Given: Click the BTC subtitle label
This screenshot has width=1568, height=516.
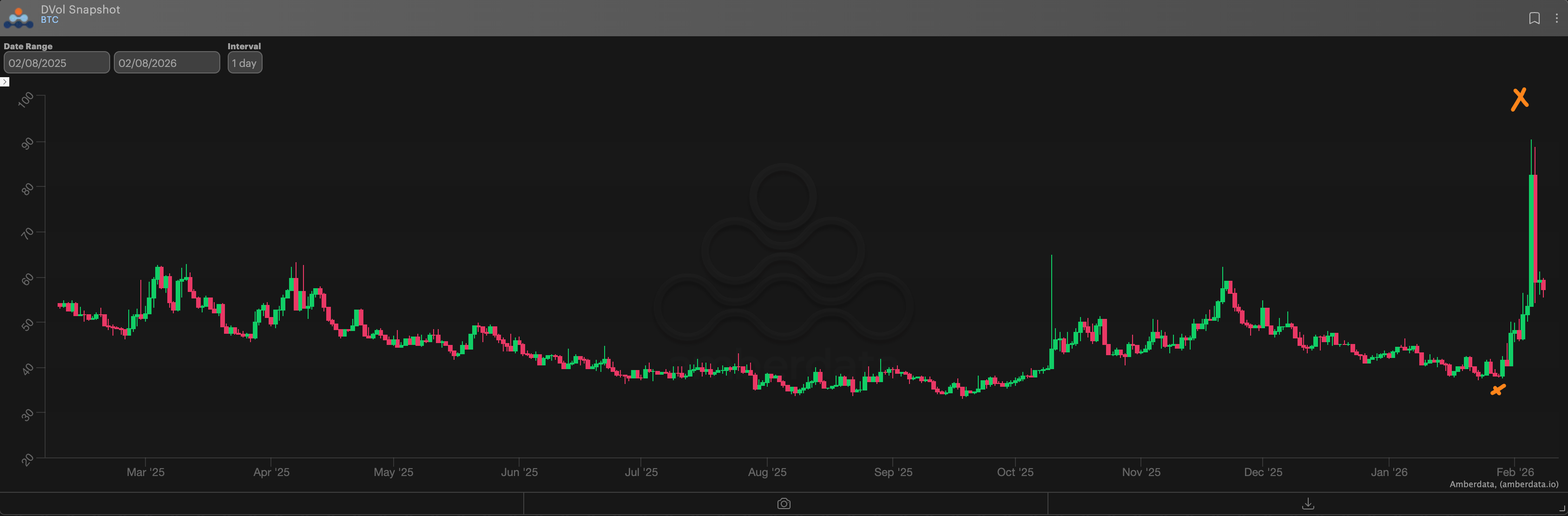Looking at the screenshot, I should (x=49, y=20).
